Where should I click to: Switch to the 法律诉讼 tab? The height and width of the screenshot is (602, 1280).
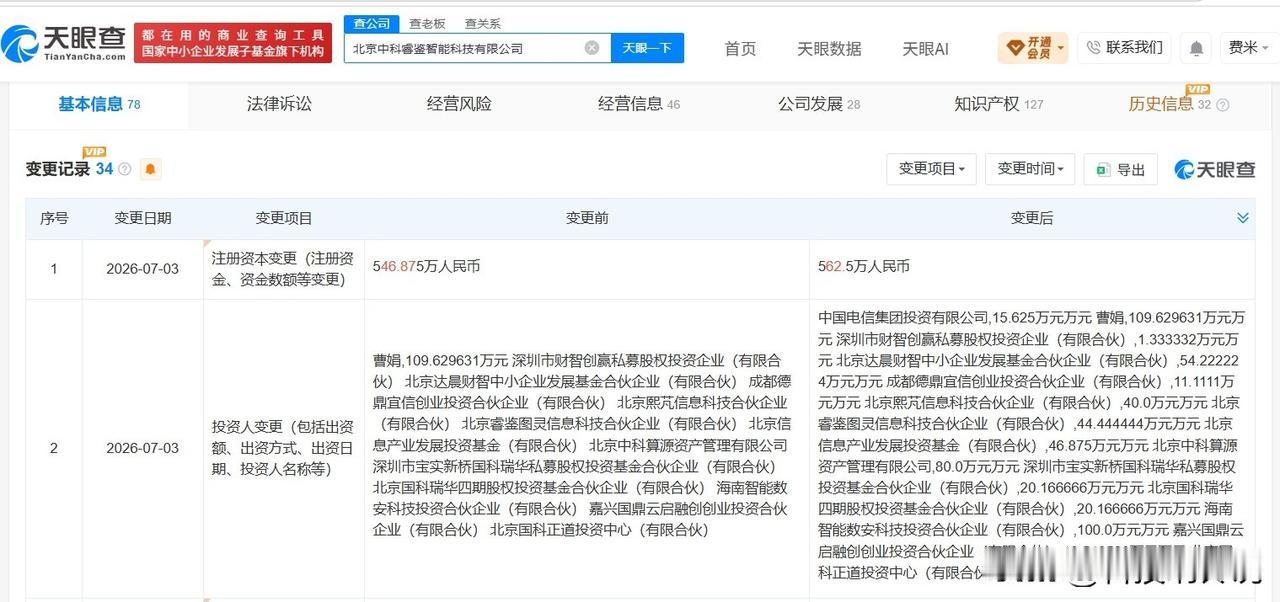click(279, 104)
